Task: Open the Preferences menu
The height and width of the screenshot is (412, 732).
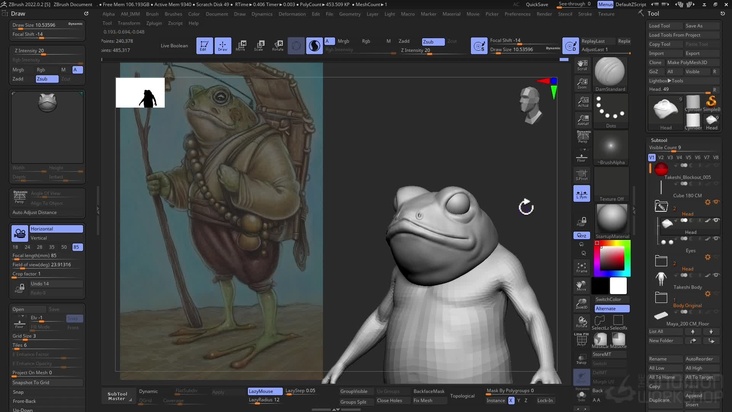Action: point(517,14)
